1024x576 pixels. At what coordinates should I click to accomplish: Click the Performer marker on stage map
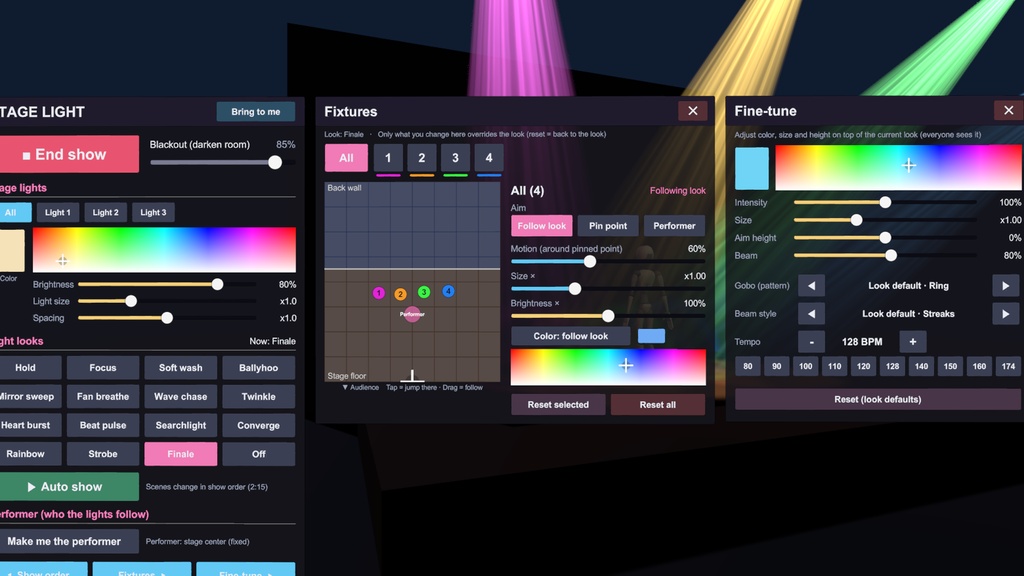coord(412,314)
